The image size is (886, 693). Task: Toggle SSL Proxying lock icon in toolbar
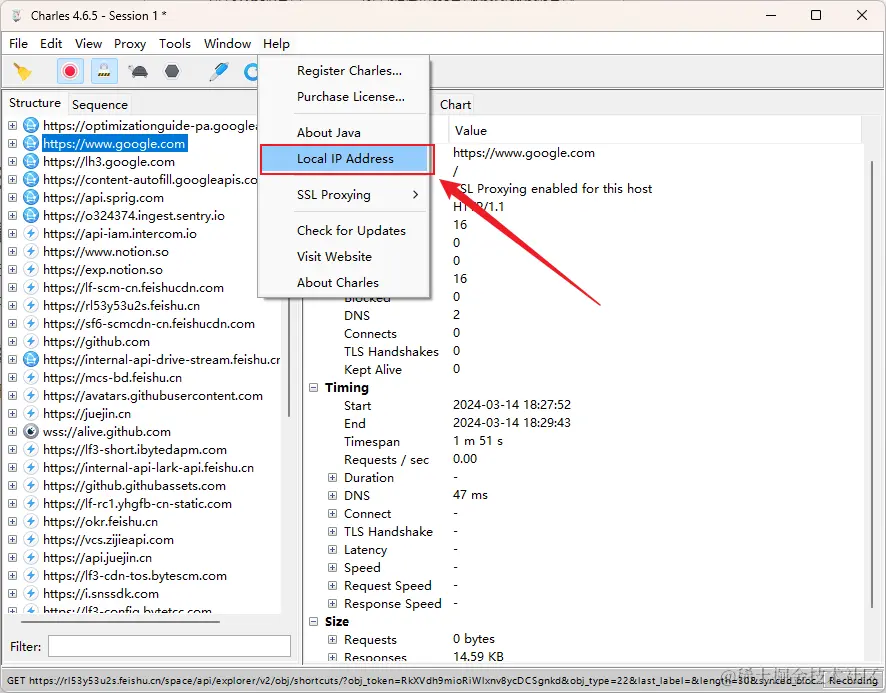coord(104,71)
